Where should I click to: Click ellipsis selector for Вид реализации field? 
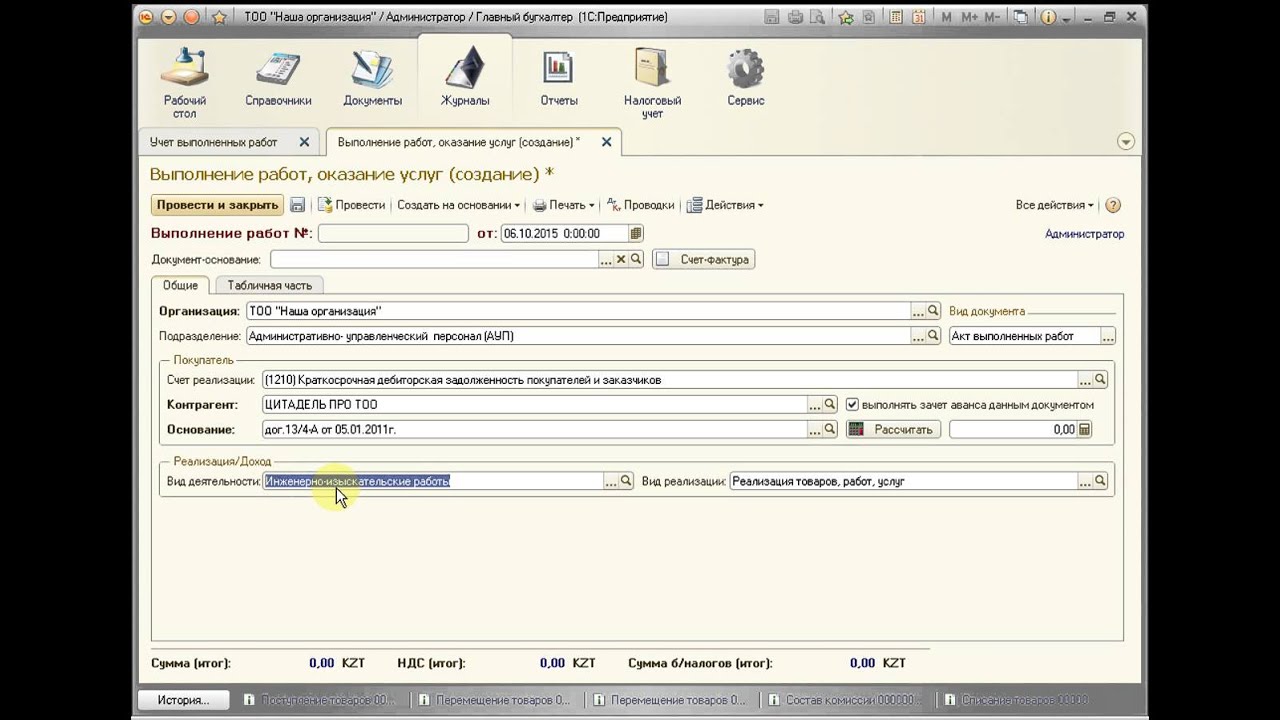[1085, 481]
